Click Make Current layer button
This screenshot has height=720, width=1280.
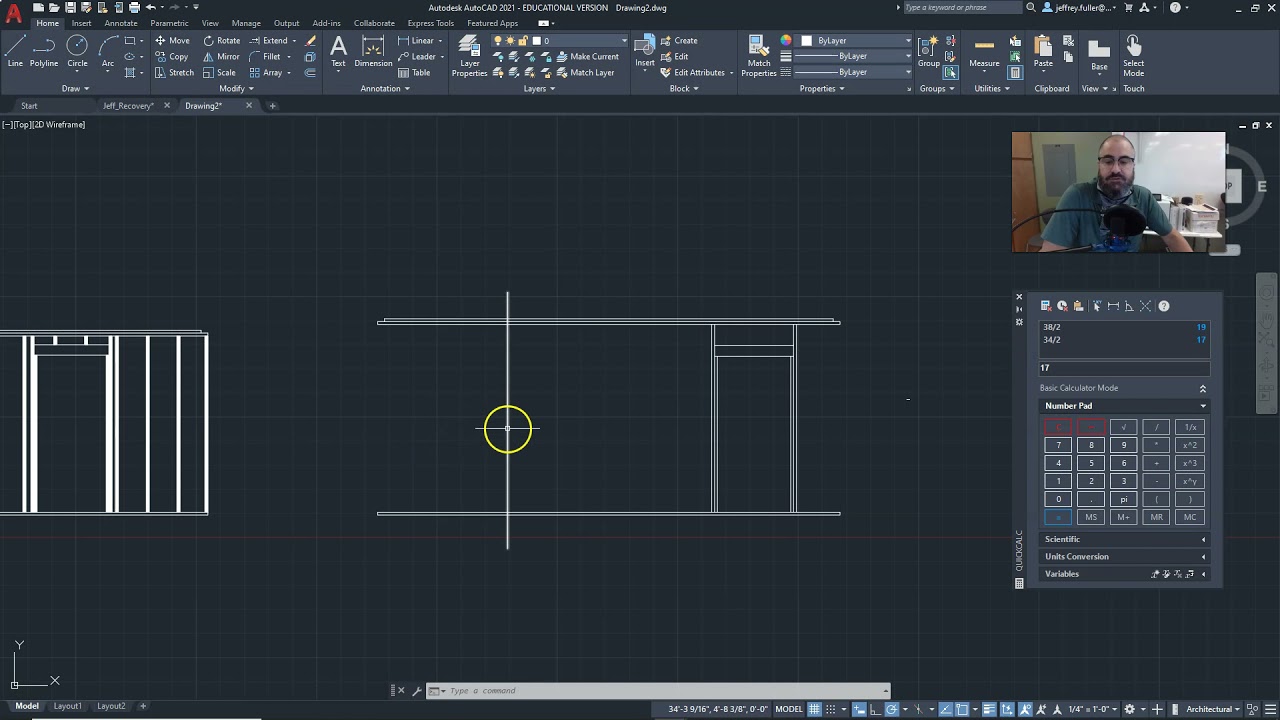(x=587, y=57)
